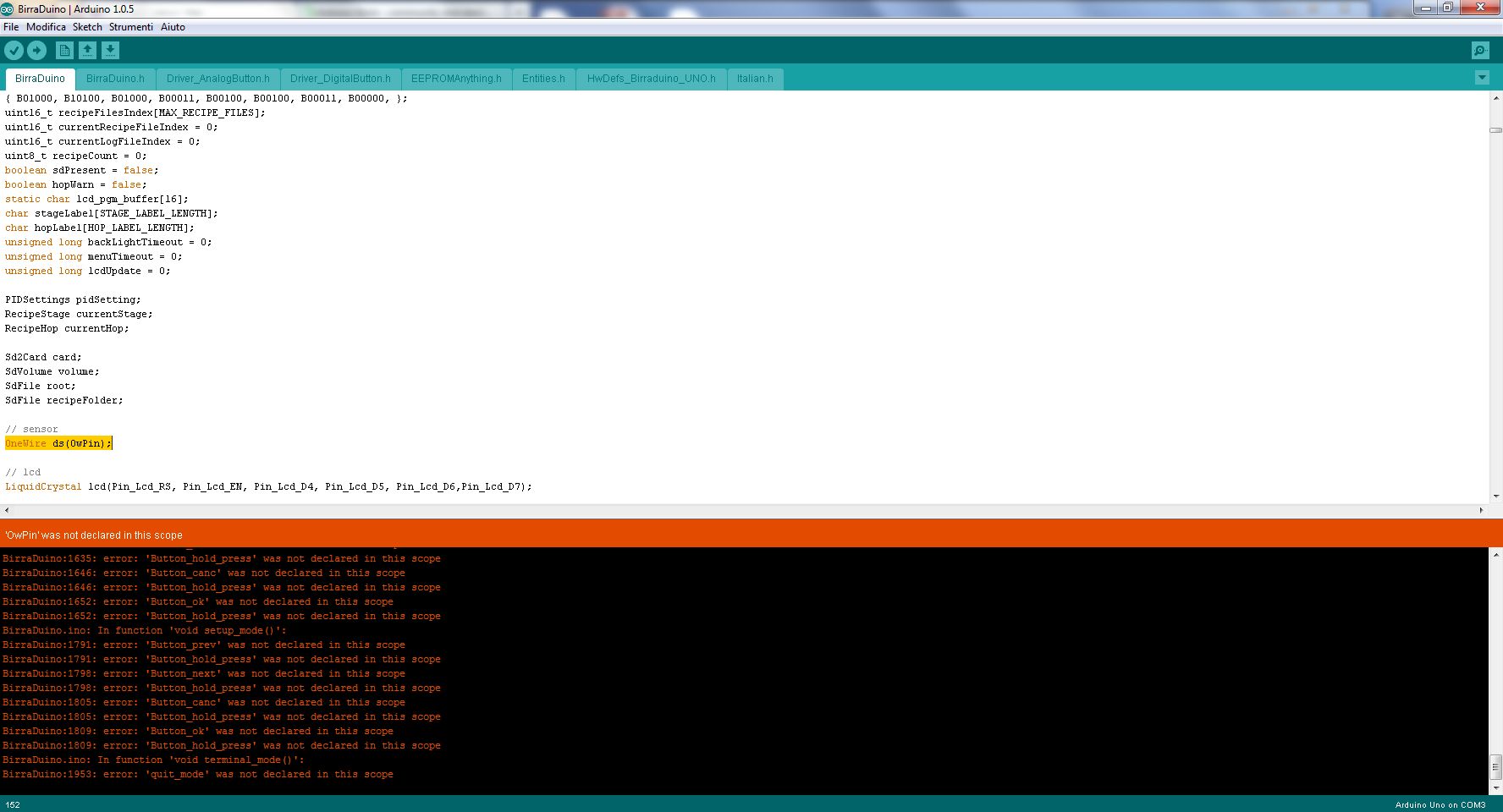
Task: Select the HwDefs_Birraduino_UNO.h tab
Action: pyautogui.click(x=651, y=79)
